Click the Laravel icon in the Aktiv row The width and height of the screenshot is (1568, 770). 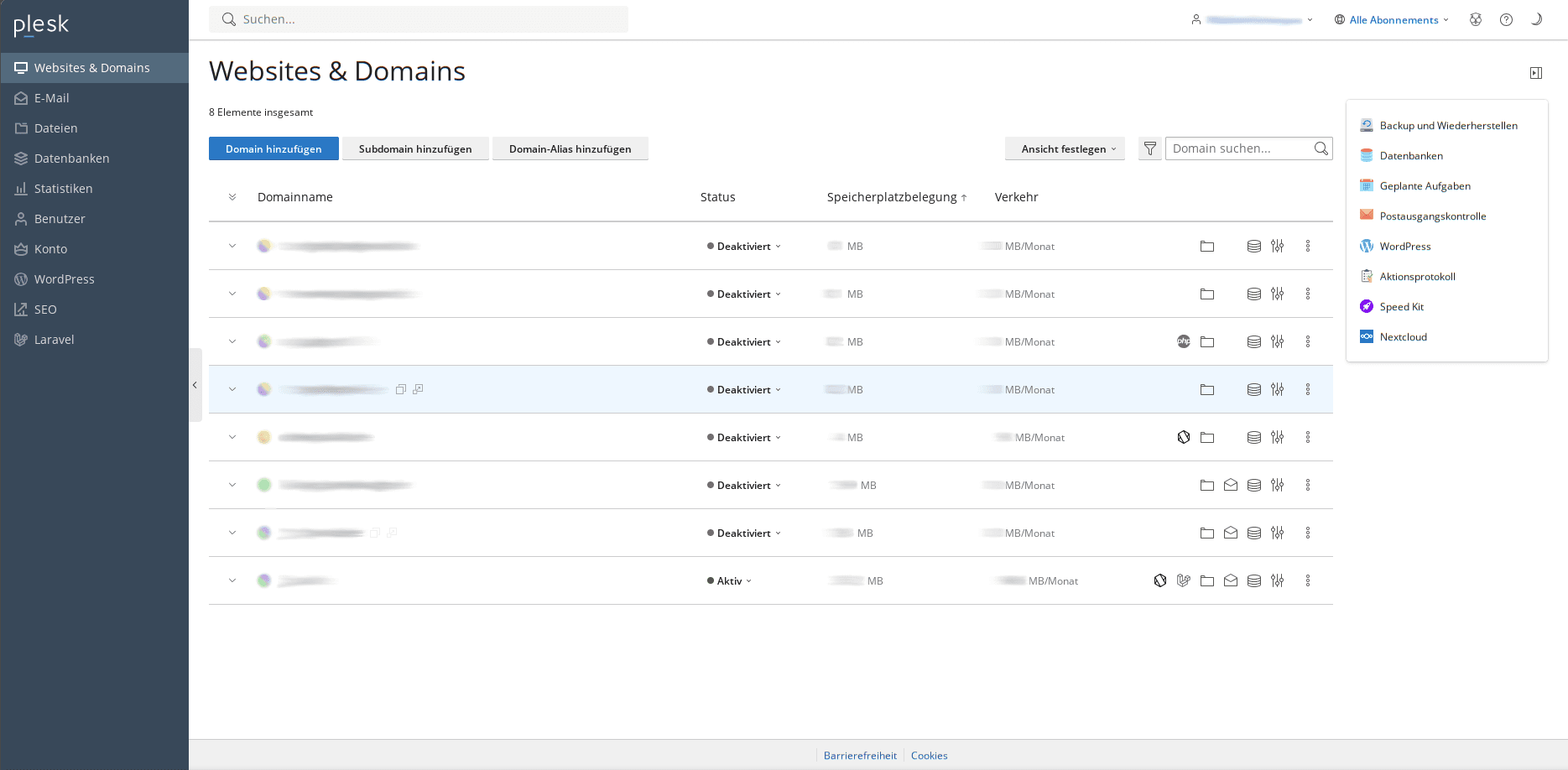tap(1184, 580)
